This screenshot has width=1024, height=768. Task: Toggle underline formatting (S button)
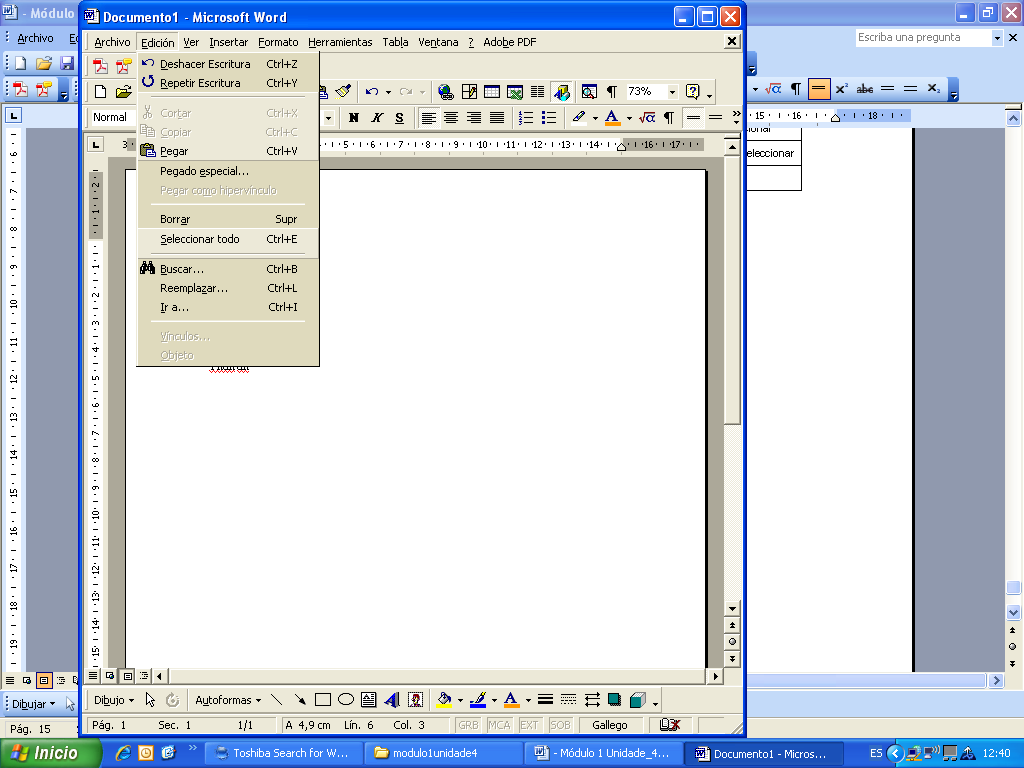point(399,118)
